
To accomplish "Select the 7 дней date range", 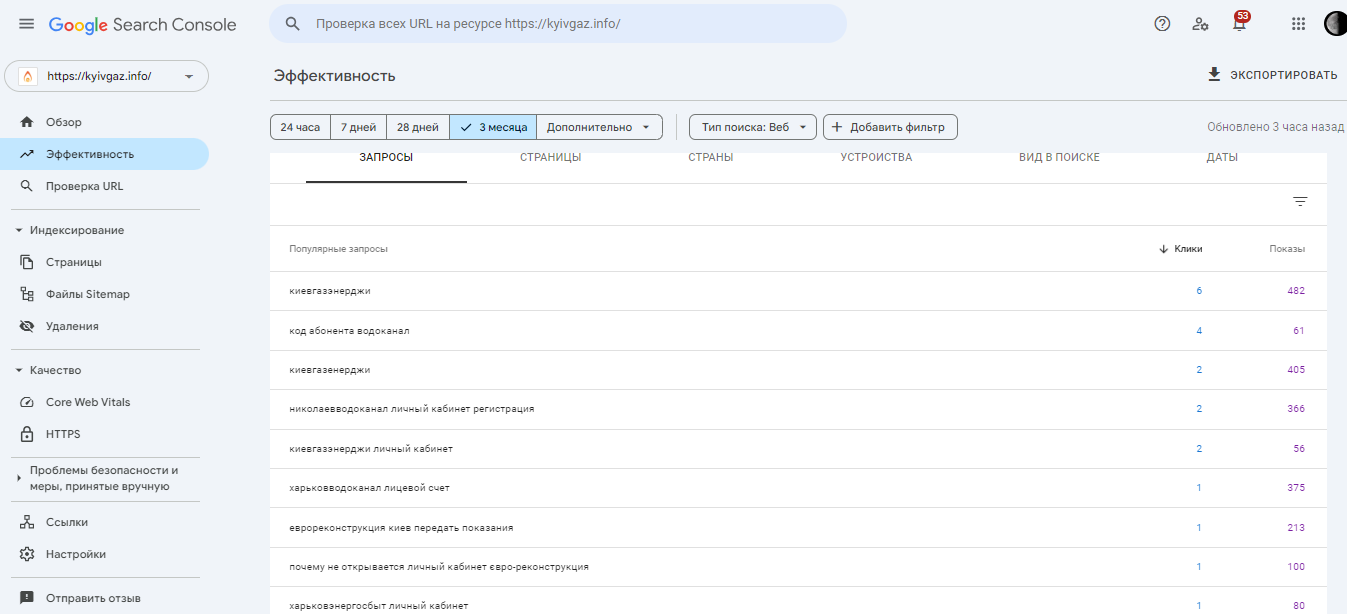I will coord(358,127).
